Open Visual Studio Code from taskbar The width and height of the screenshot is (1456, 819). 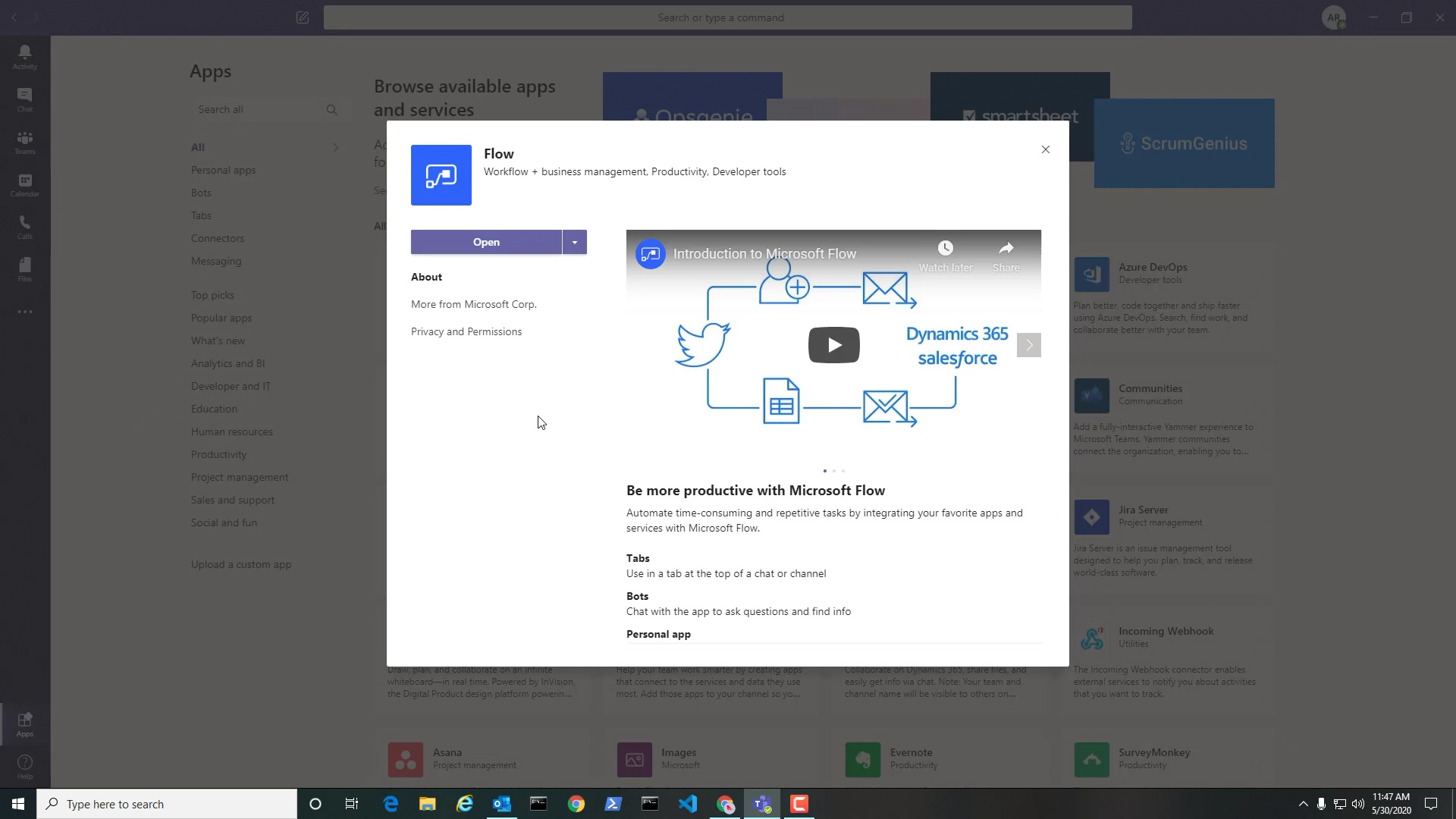(688, 804)
